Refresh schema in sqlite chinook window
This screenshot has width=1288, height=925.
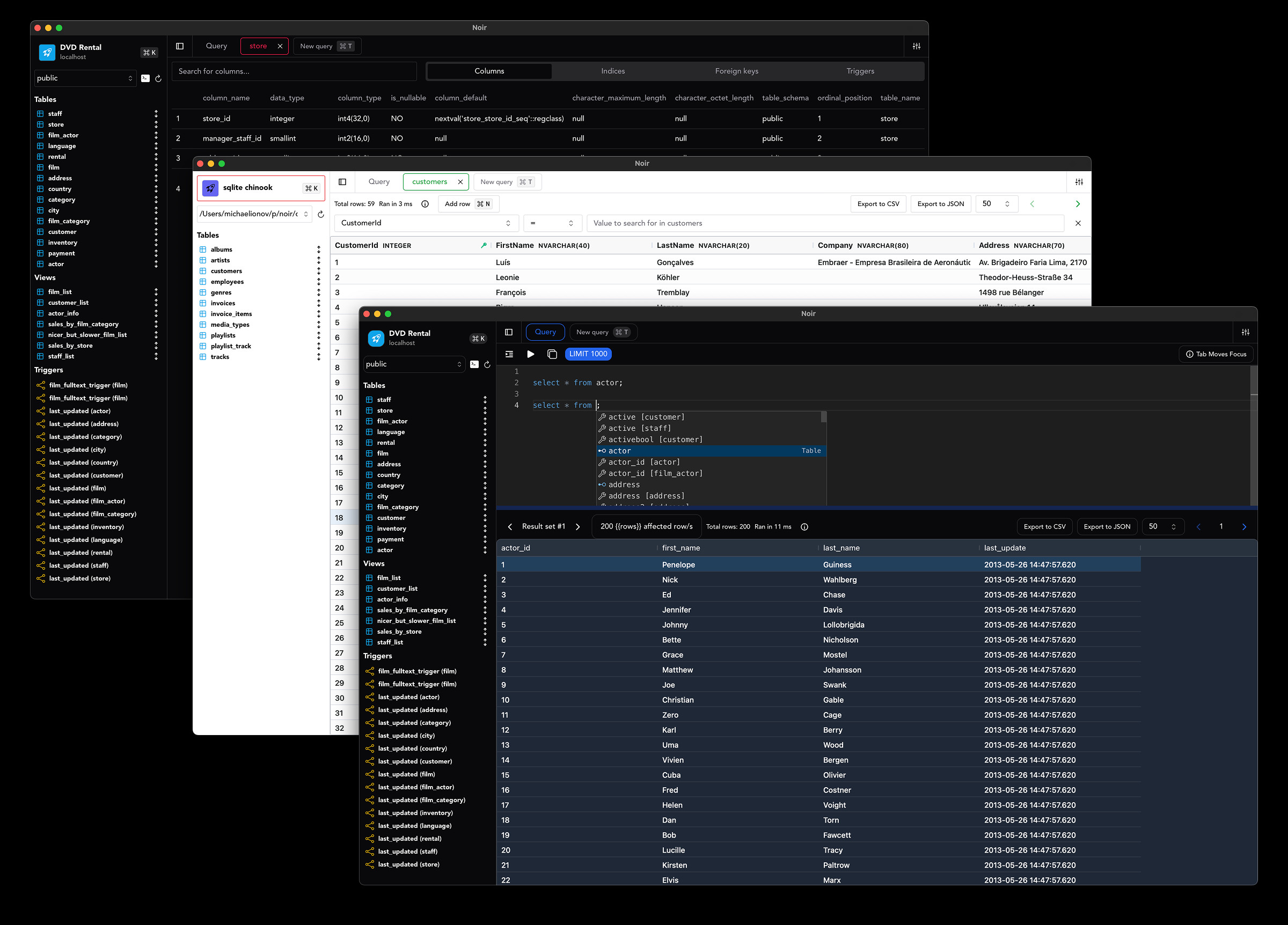pyautogui.click(x=321, y=214)
